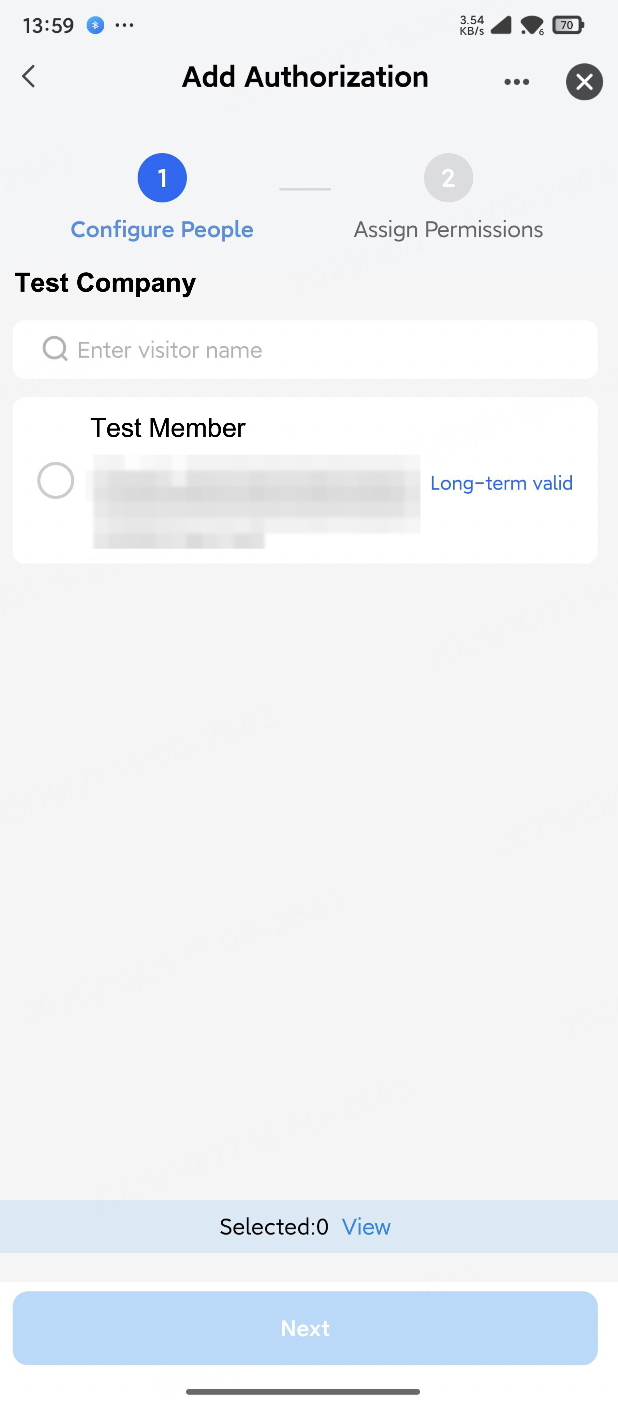The height and width of the screenshot is (1402, 618).
Task: Tap the Selected:0 counter text
Action: tap(274, 1227)
